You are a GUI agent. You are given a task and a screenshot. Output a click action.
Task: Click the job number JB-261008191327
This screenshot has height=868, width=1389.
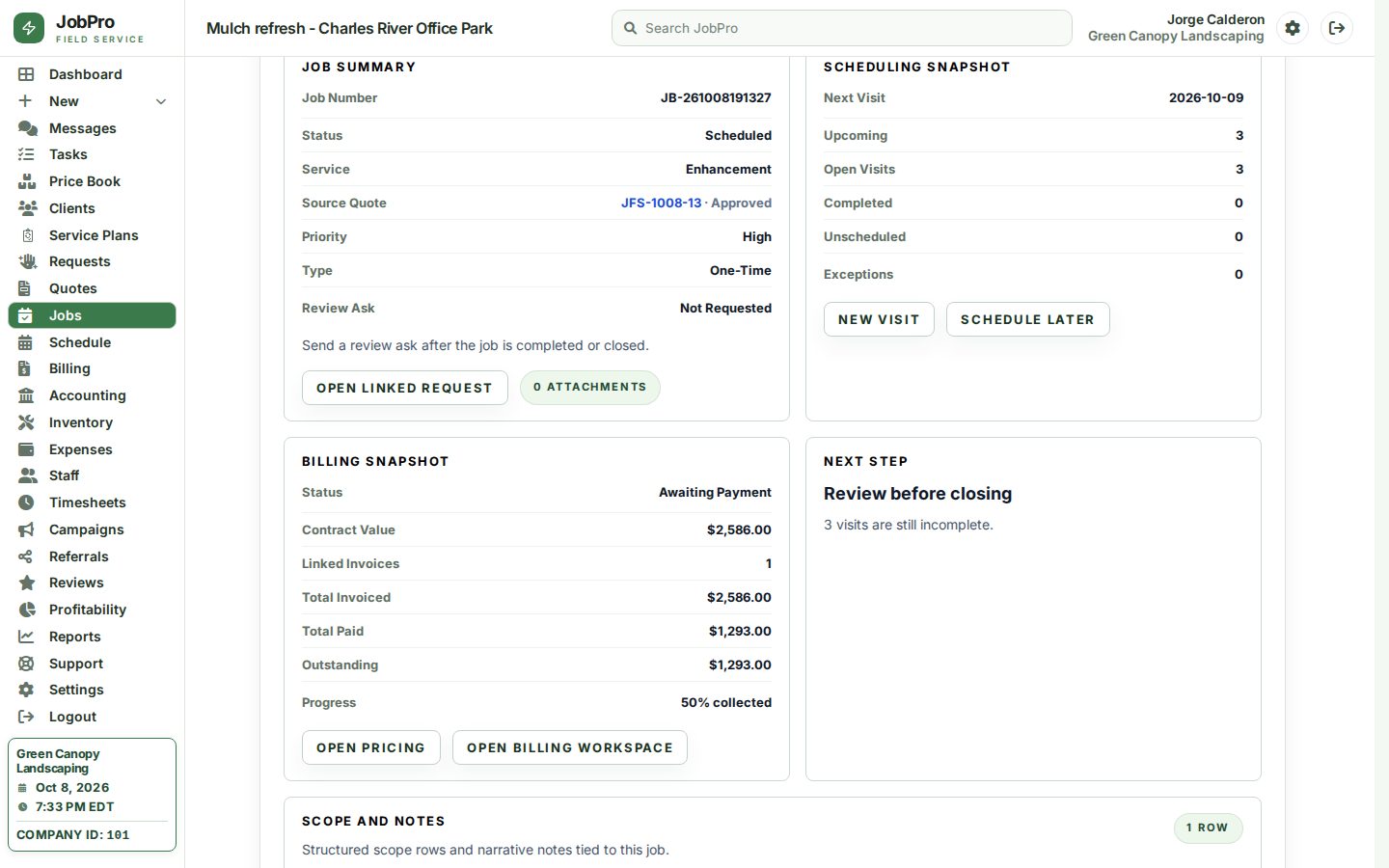click(x=716, y=97)
